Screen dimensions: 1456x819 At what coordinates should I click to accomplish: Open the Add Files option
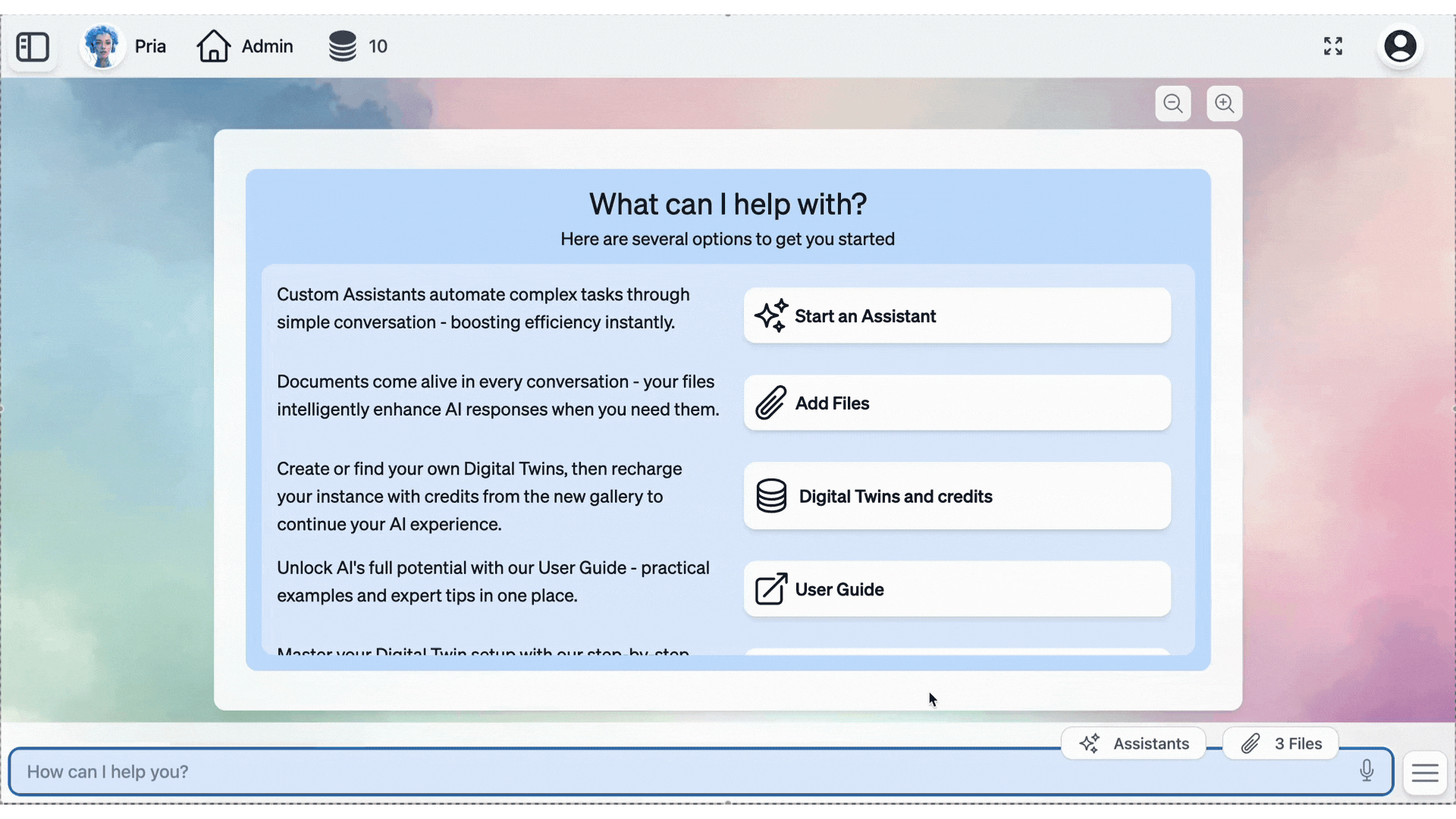pos(956,403)
